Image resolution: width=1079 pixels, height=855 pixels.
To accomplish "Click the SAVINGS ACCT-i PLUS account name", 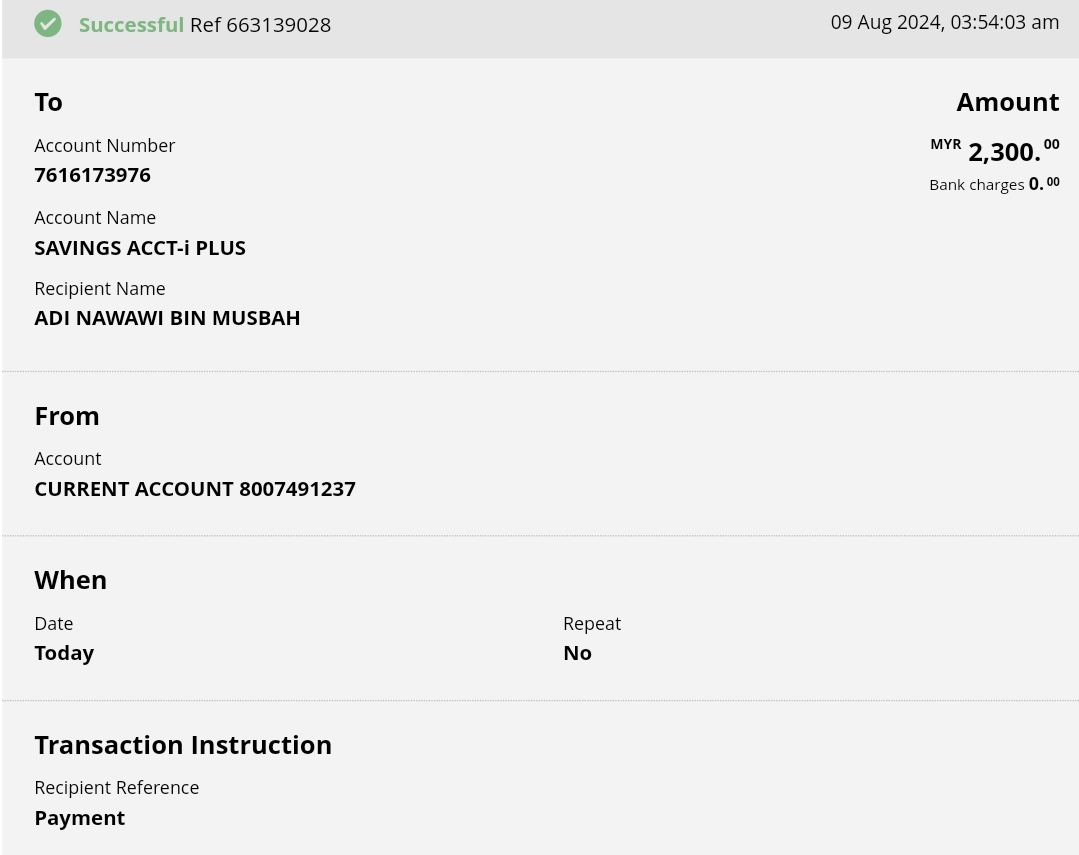I will (x=140, y=248).
